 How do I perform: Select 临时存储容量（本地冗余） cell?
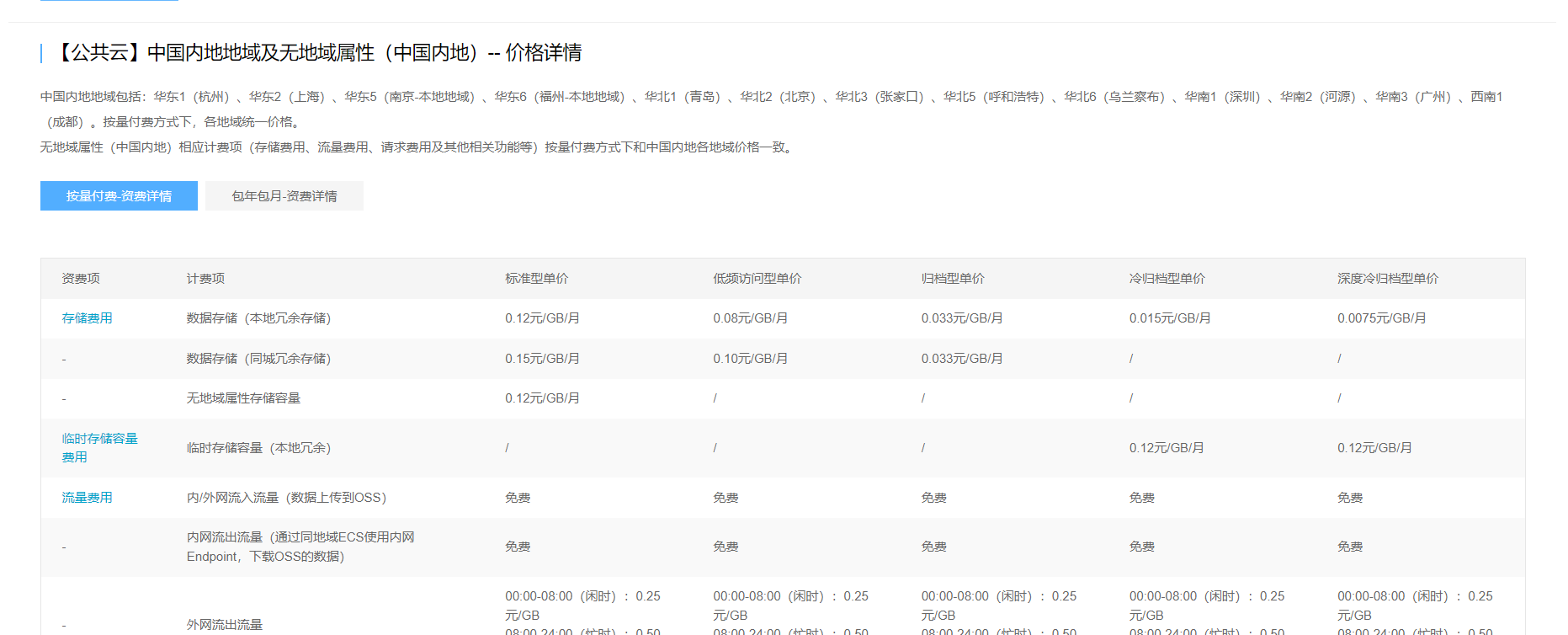[x=258, y=448]
